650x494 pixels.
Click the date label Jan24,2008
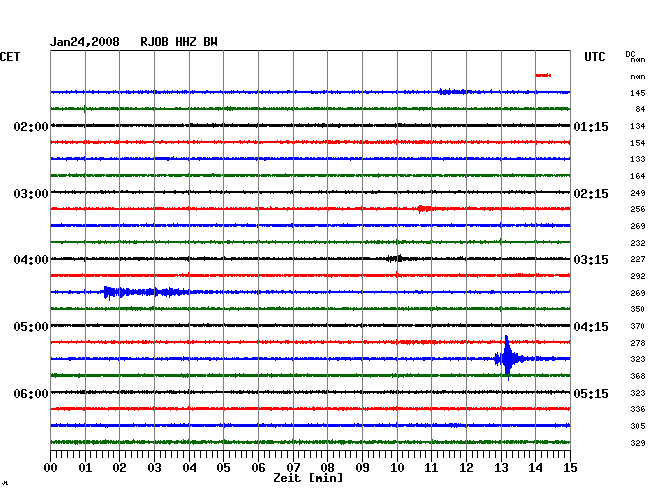pyautogui.click(x=85, y=42)
